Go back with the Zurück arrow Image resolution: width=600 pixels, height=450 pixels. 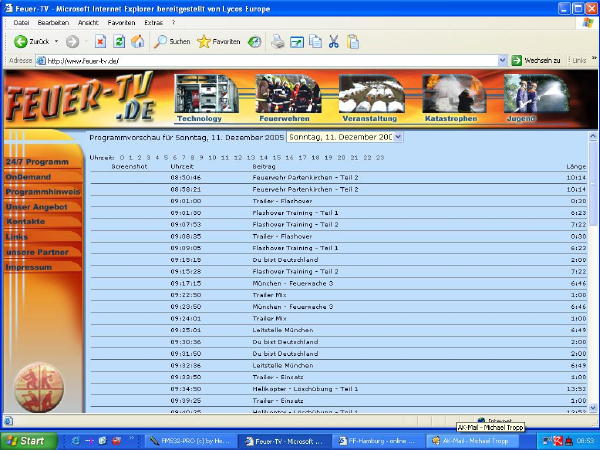[31, 41]
